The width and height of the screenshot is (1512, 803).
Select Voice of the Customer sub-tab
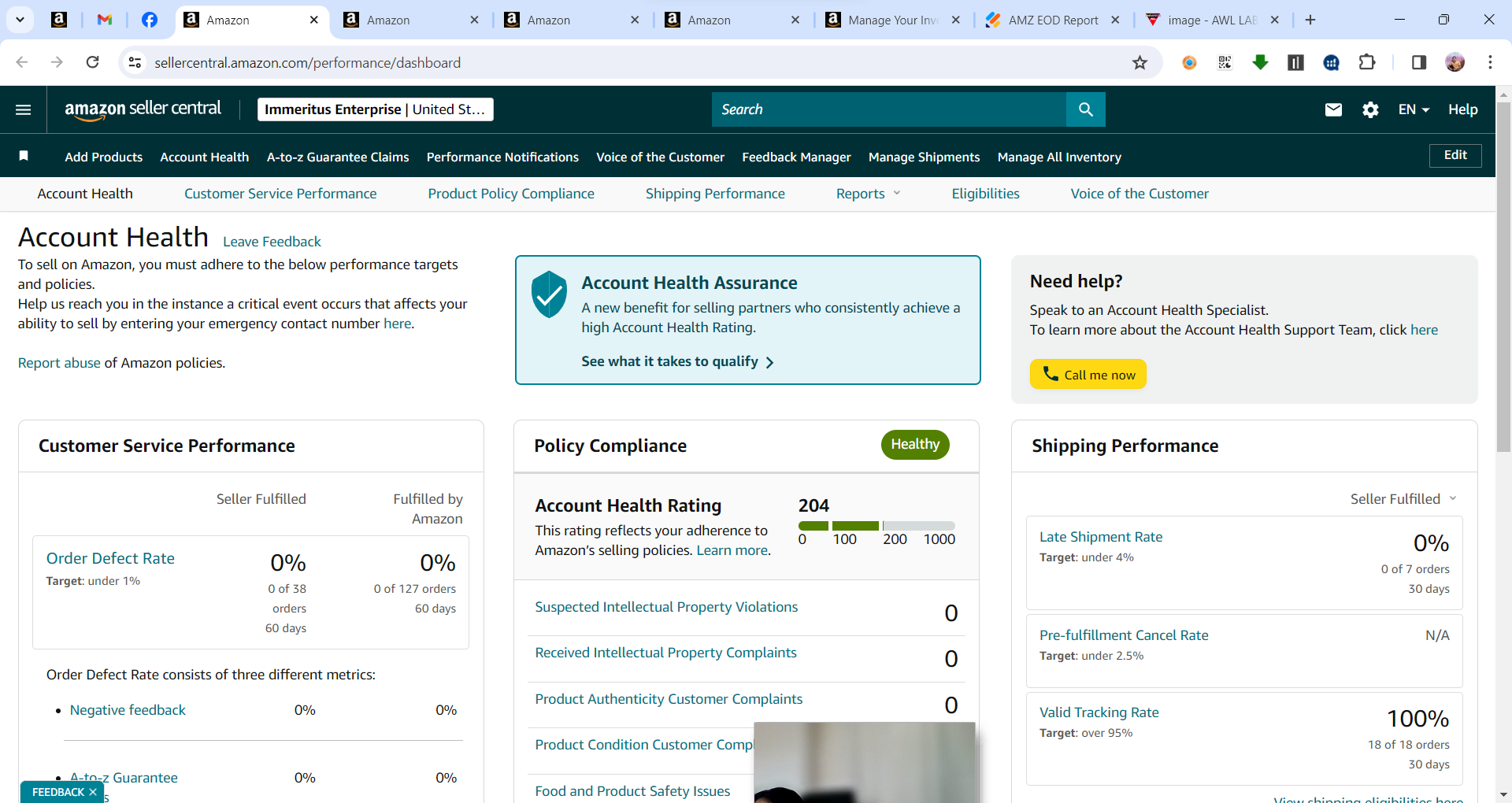(x=1140, y=194)
